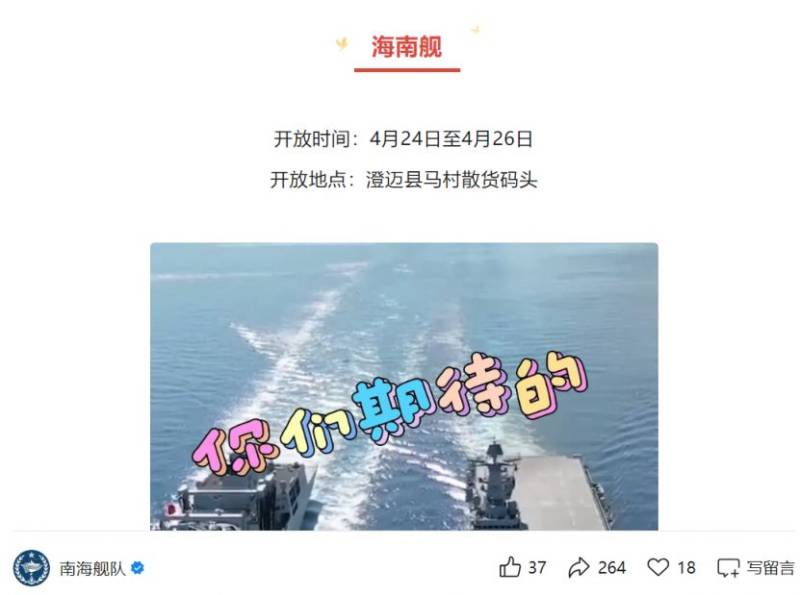This screenshot has height=595, width=800.
Task: Click the blue verified badge
Action: click(137, 568)
